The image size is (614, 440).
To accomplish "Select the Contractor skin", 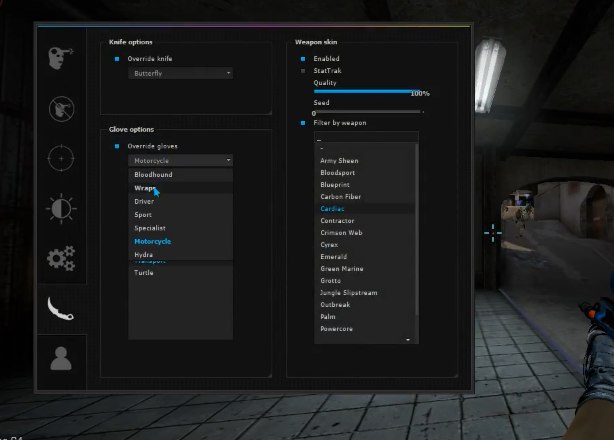I will pos(365,221).
